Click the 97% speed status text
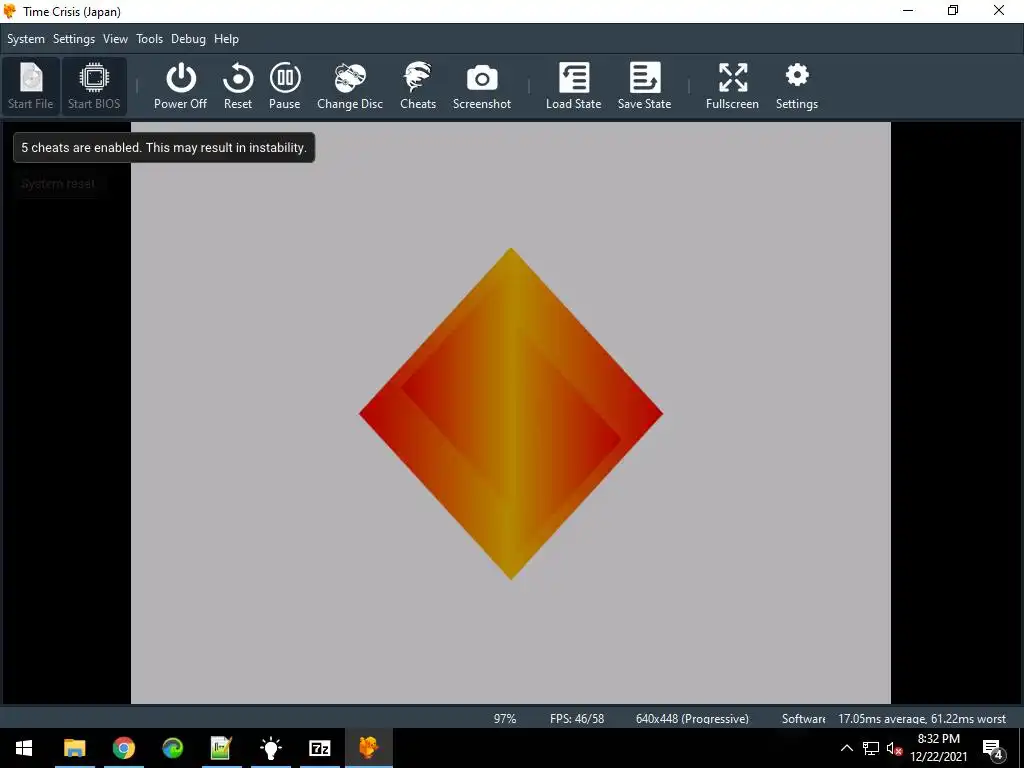The width and height of the screenshot is (1024, 768). coord(505,718)
